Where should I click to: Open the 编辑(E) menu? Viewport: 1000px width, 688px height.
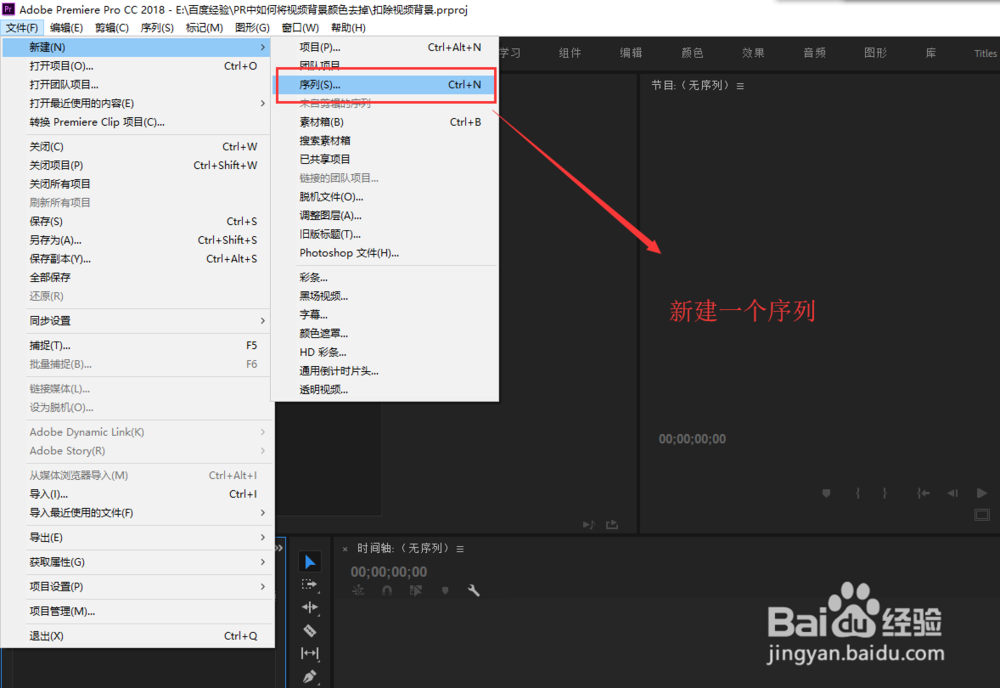[x=66, y=27]
